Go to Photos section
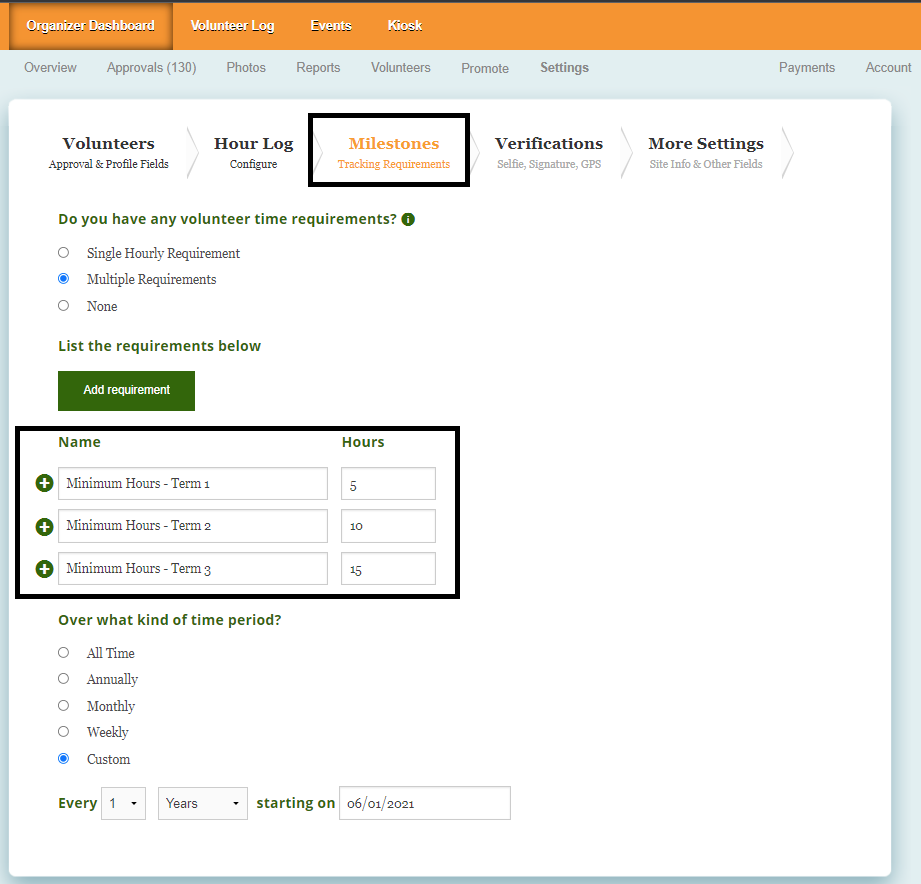 [246, 68]
